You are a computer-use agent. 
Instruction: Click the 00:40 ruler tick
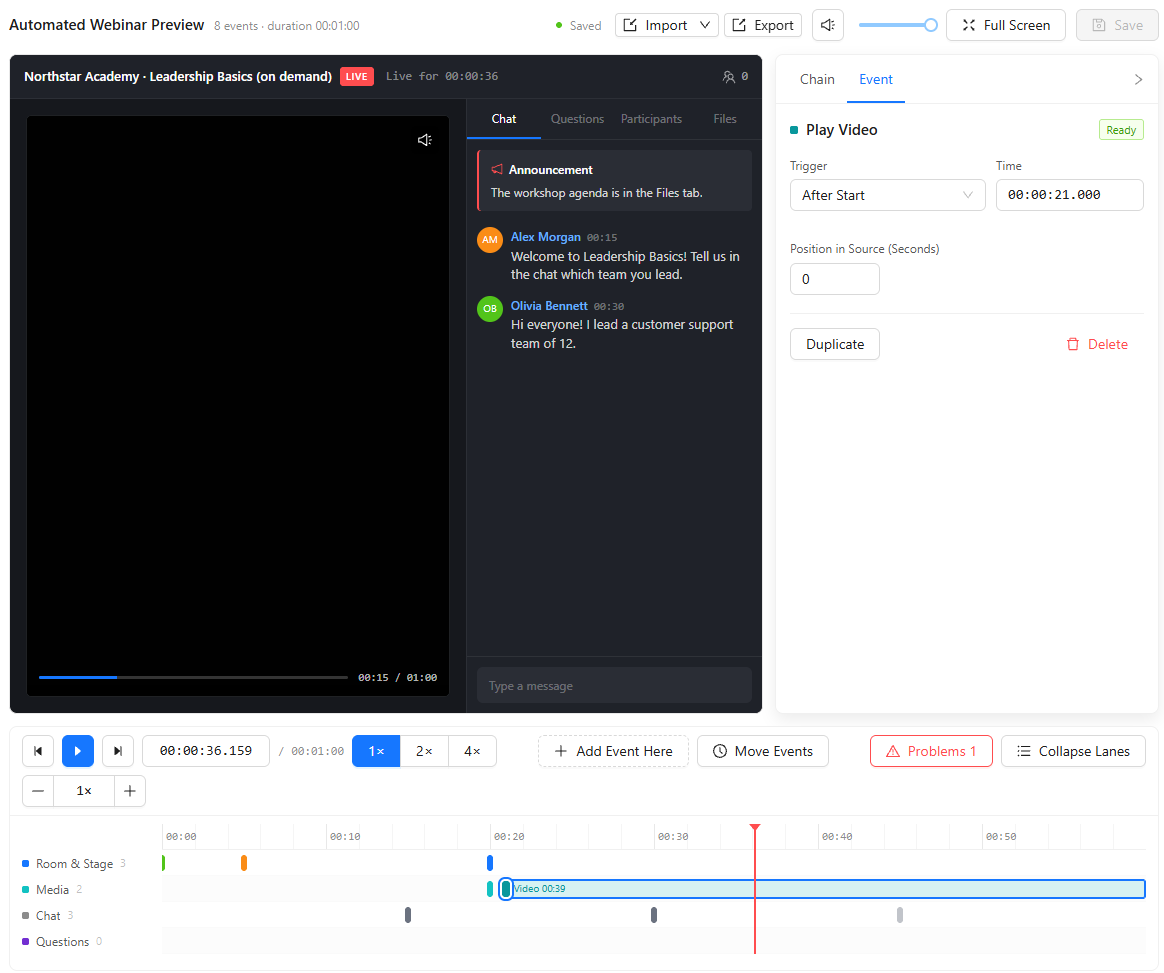pos(836,836)
